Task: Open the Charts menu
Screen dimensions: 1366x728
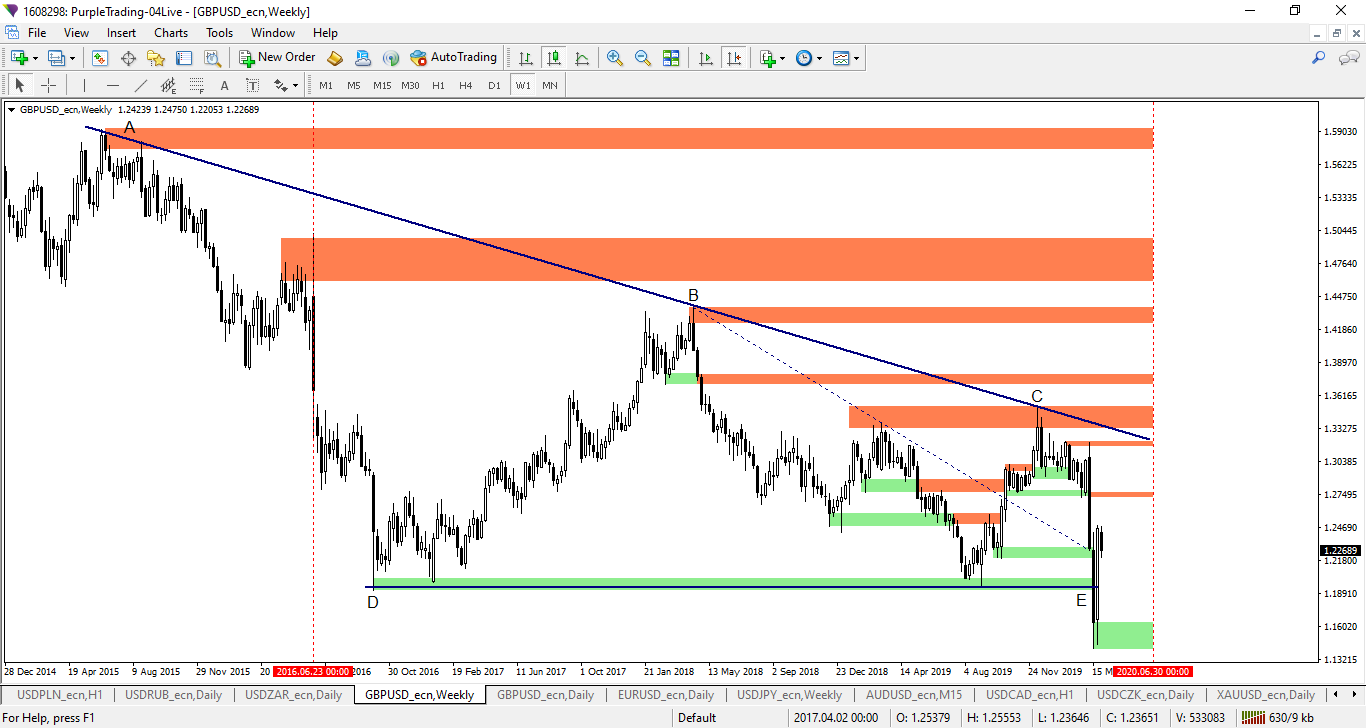Action: coord(171,33)
